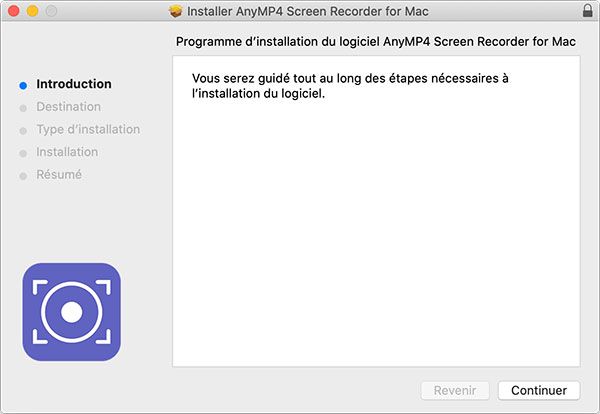
Task: Click the Destination step bullet
Action: pyautogui.click(x=23, y=107)
